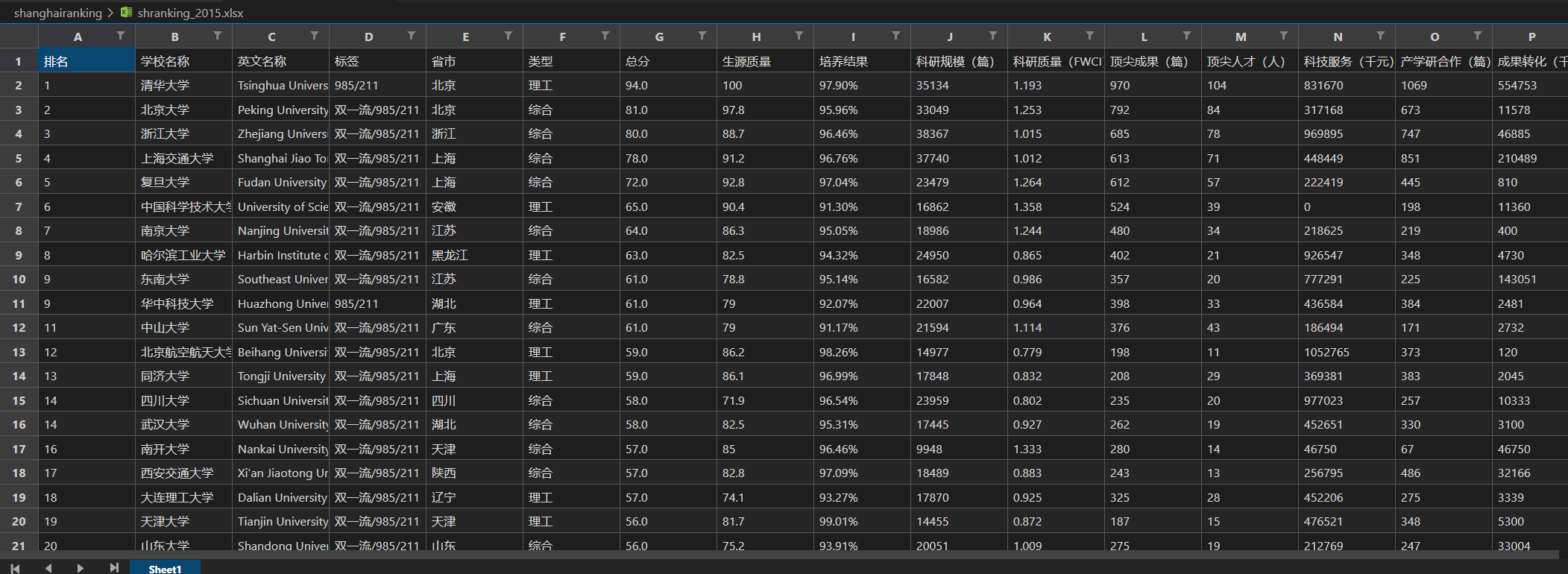
Task: Go to next sheet arrow
Action: 81,568
